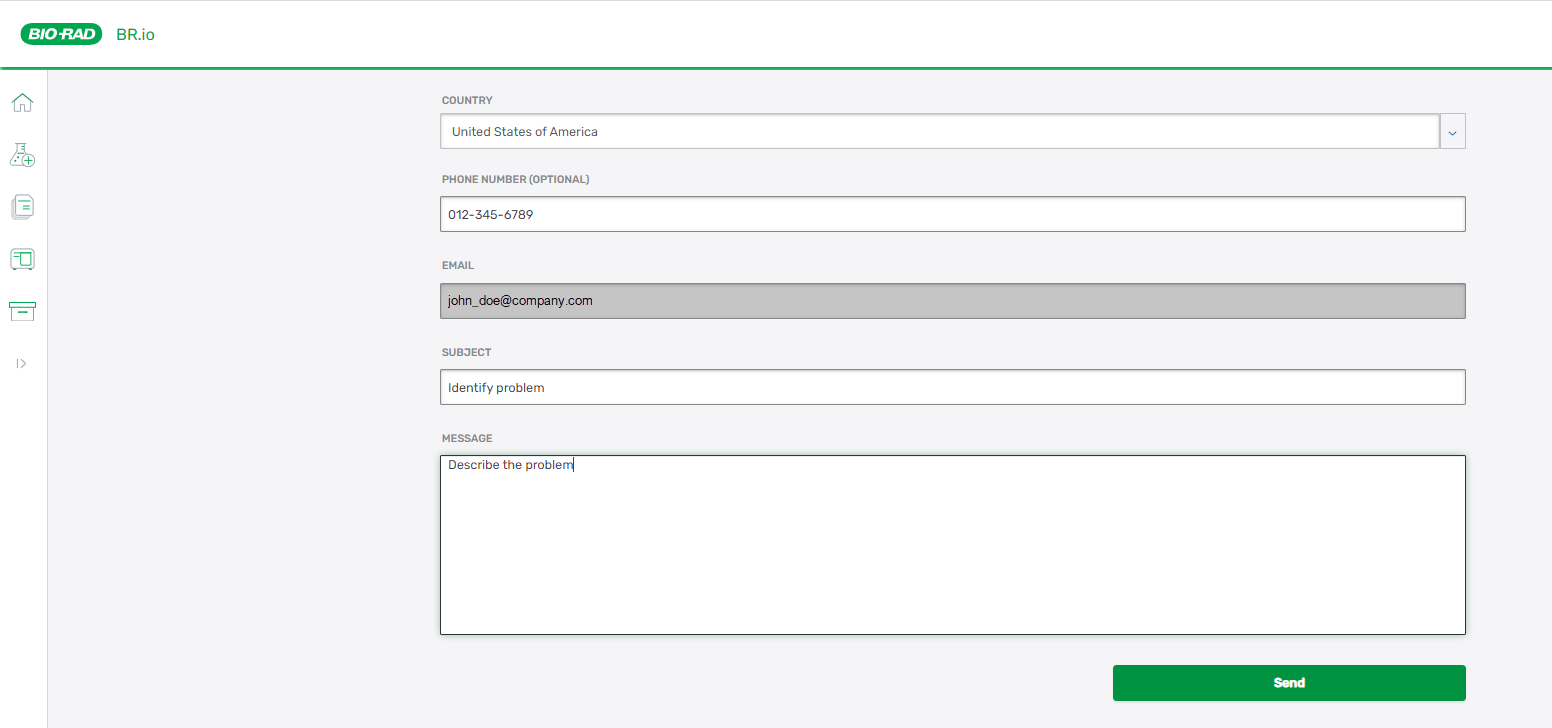
Task: Click the COUNTRY label text
Action: coord(467,101)
